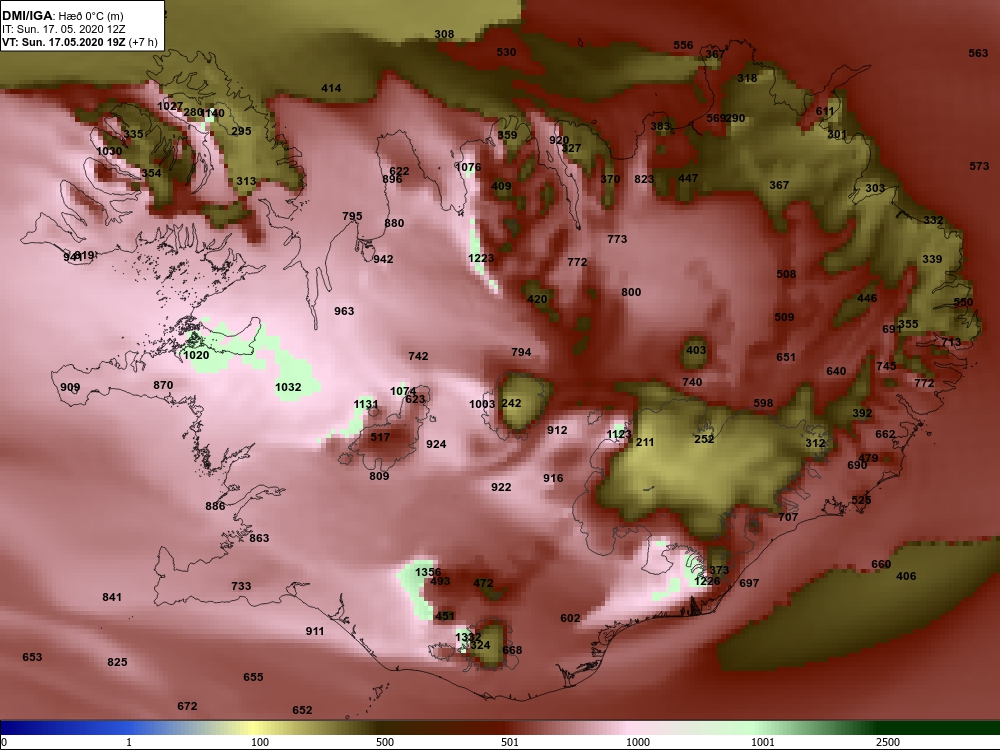Viewport: 1000px width, 750px height.
Task: Click the number 742 on the map
Action: point(418,357)
